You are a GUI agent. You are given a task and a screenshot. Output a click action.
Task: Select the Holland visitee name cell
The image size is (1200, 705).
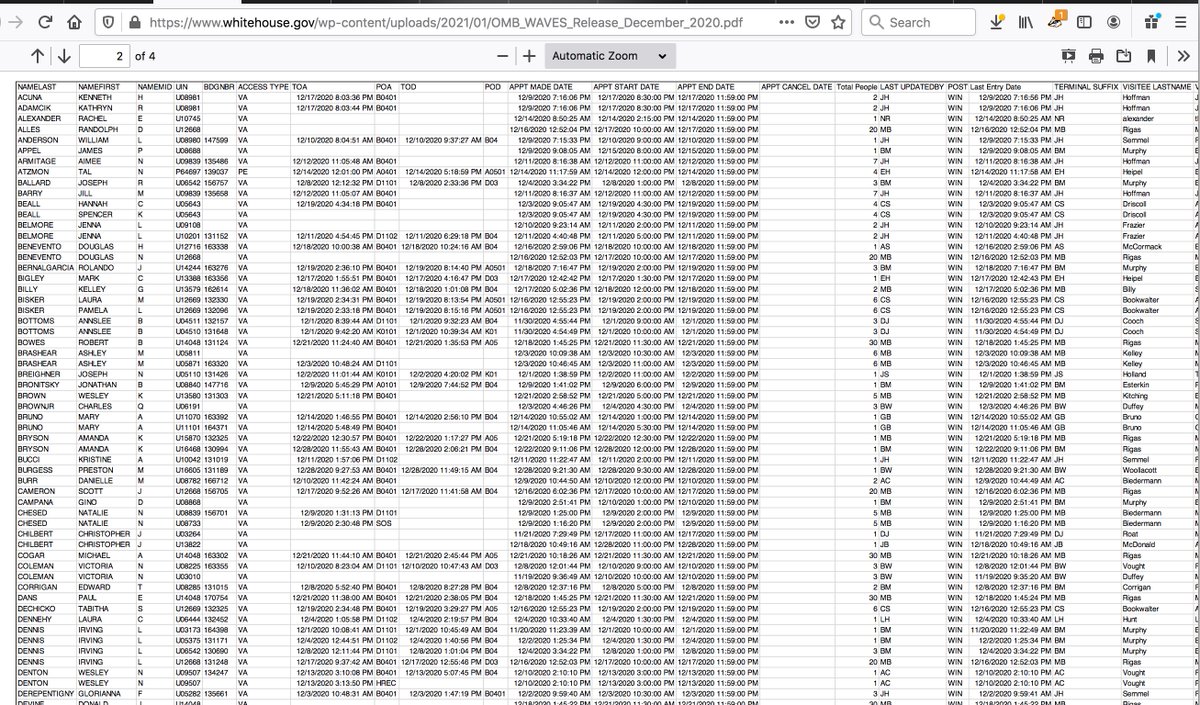(1136, 373)
